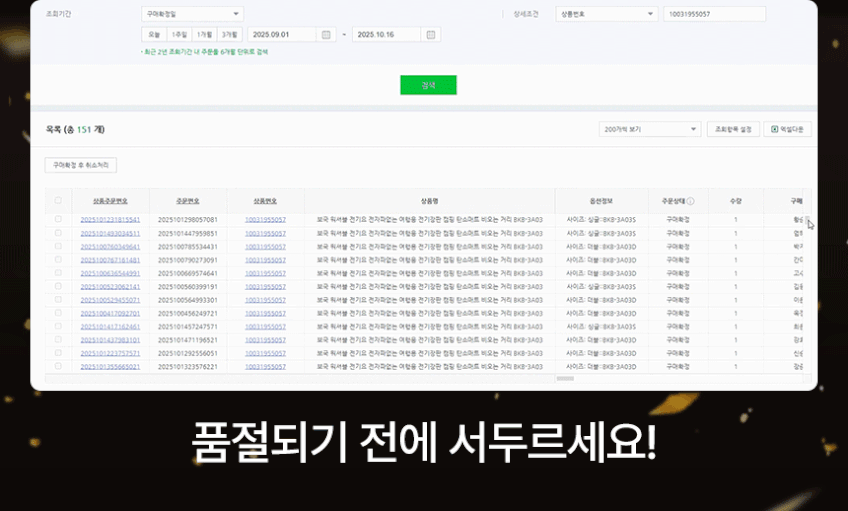Tick the select-all checkbox in table header
Viewport: 848px width, 511px height.
[x=58, y=201]
